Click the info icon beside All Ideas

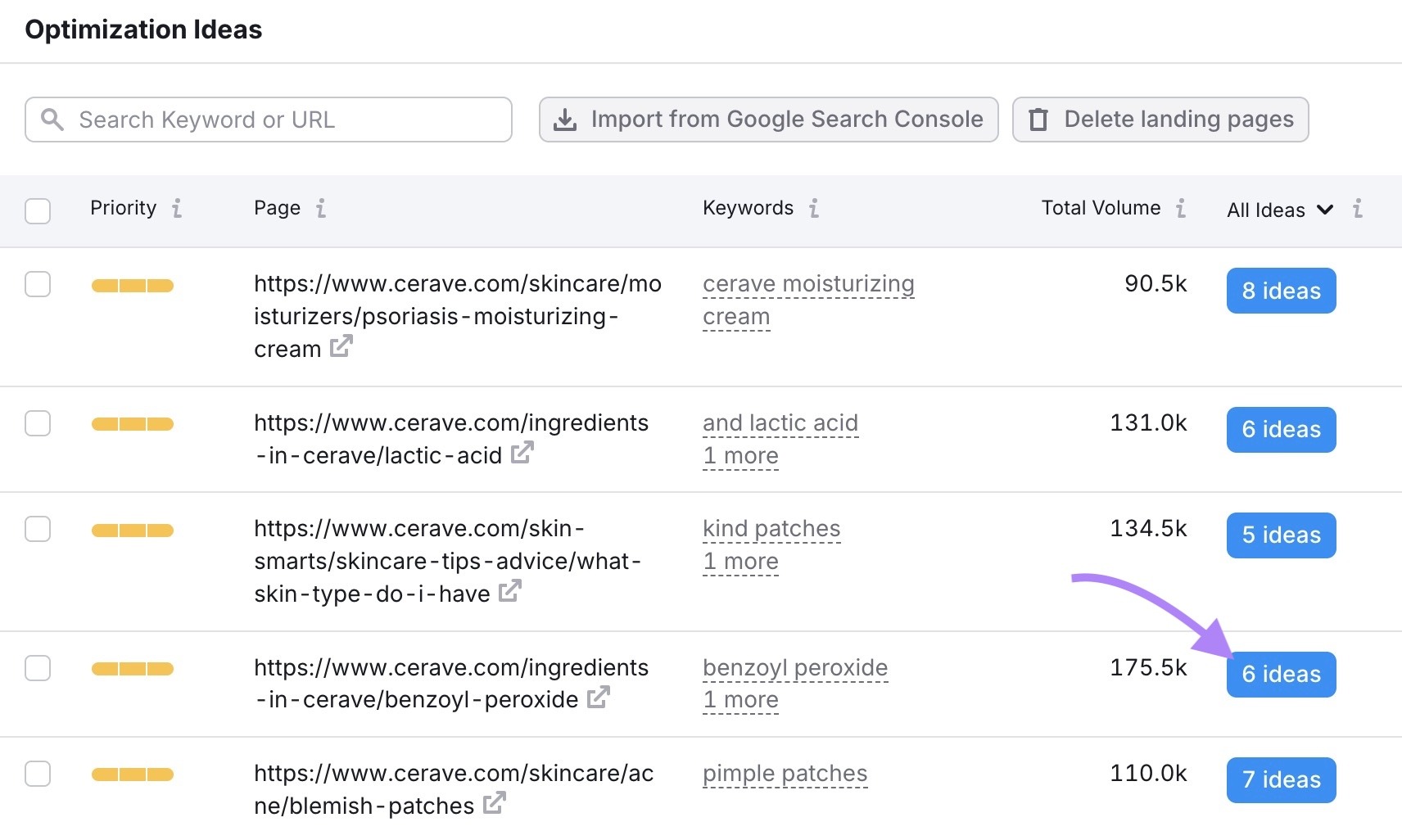[1357, 210]
